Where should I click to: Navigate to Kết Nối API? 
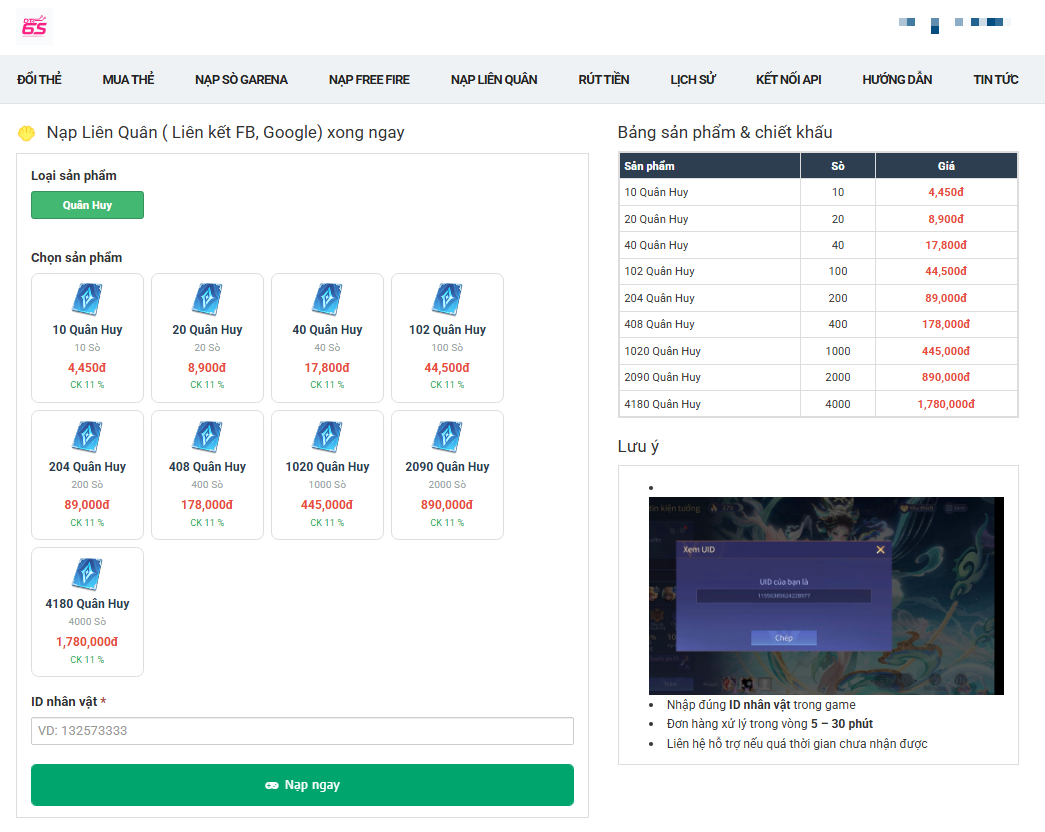click(x=788, y=80)
